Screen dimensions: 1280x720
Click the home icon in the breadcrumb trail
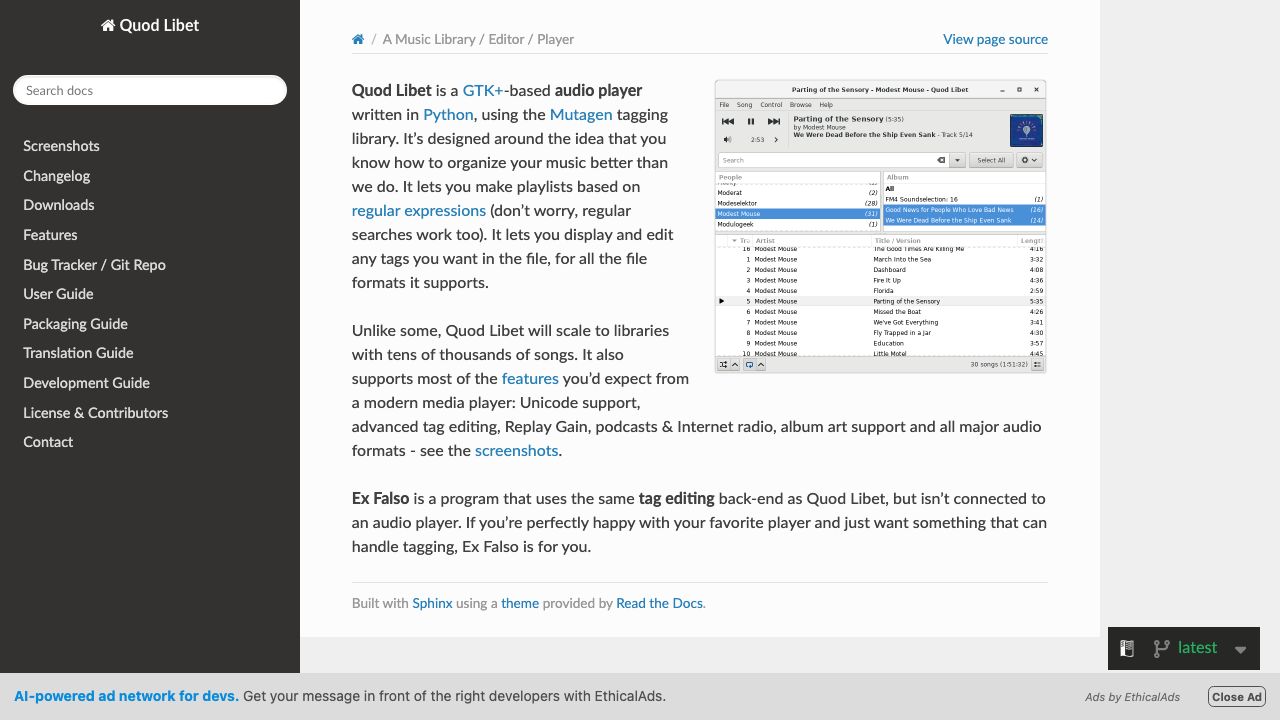(358, 39)
